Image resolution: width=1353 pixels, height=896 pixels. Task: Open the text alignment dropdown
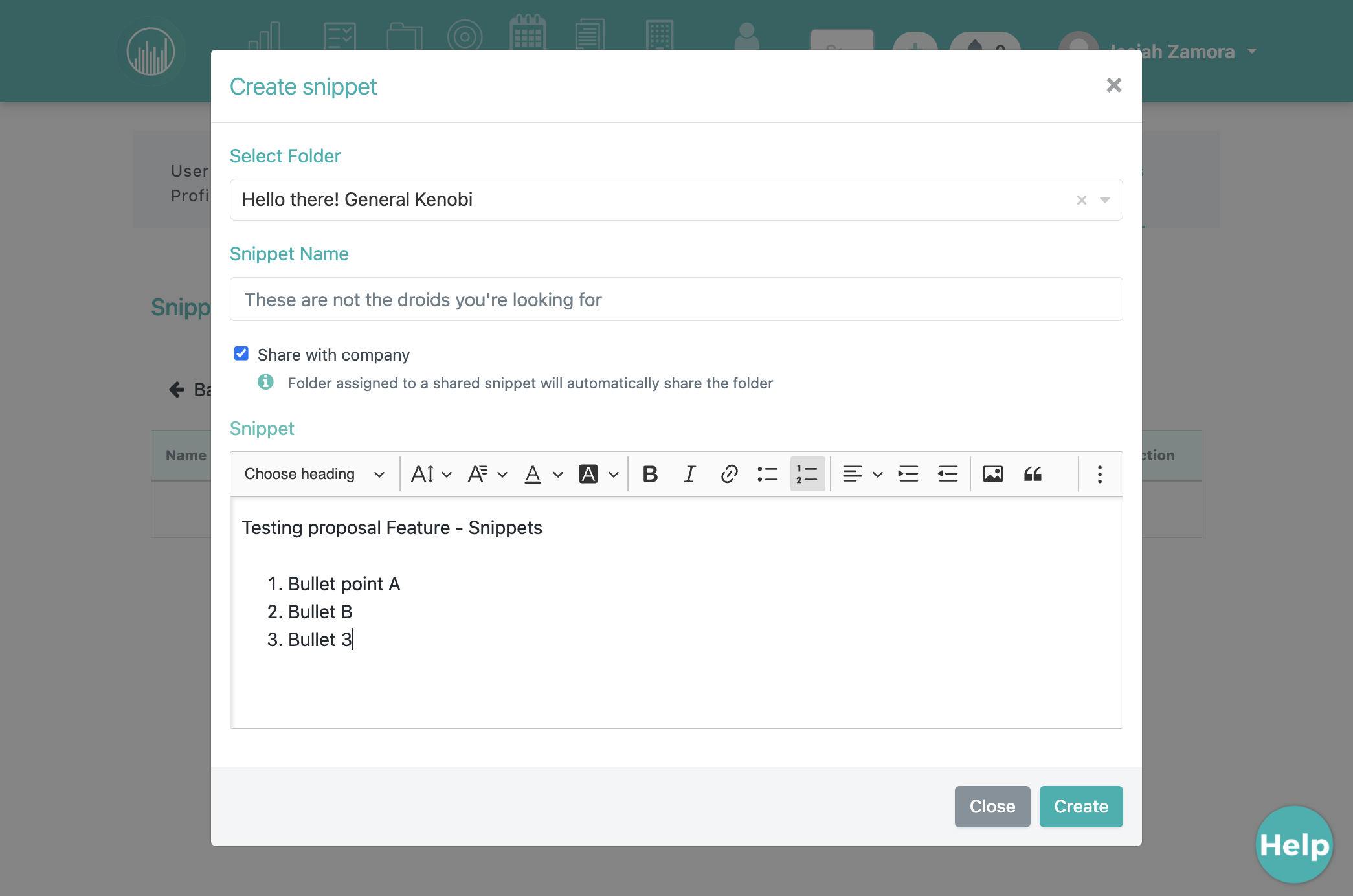point(862,474)
